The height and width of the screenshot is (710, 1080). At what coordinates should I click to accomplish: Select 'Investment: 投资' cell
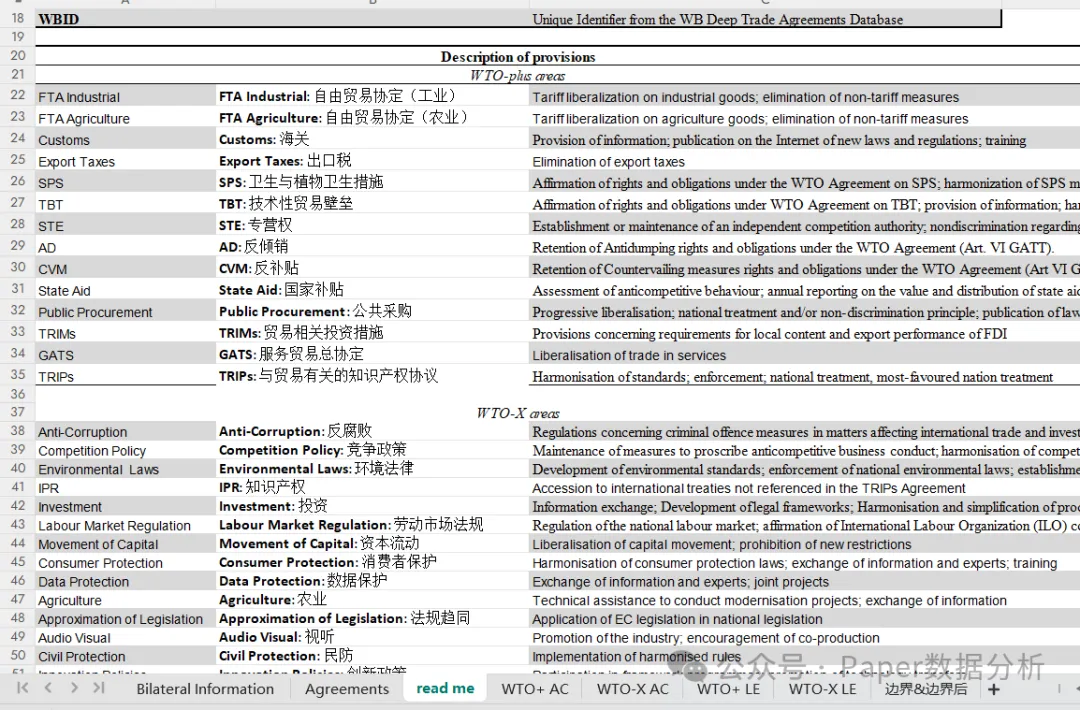pyautogui.click(x=372, y=506)
